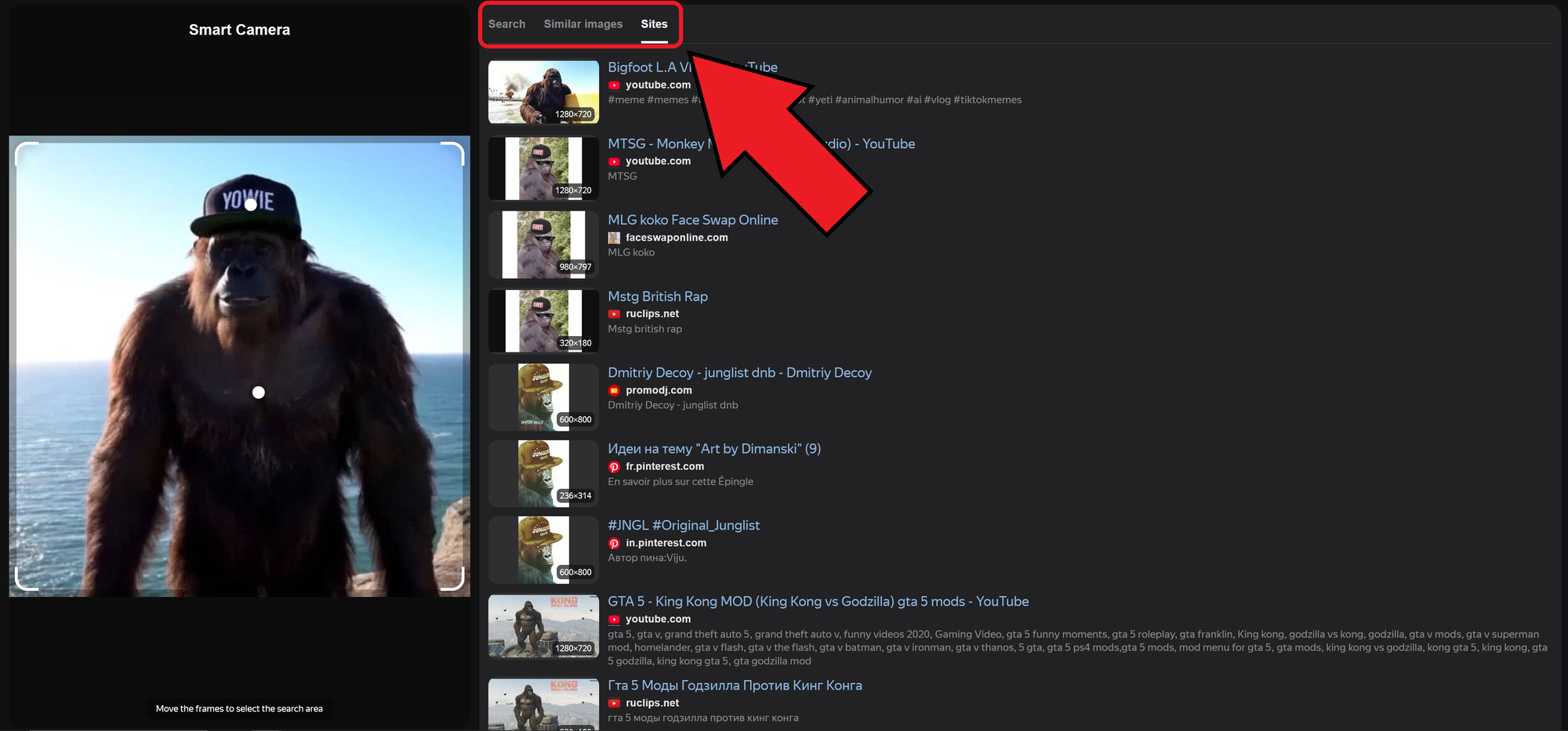Click the Kong Skull Island statue thumbnail
Viewport: 1568px width, 731px height.
point(543,626)
